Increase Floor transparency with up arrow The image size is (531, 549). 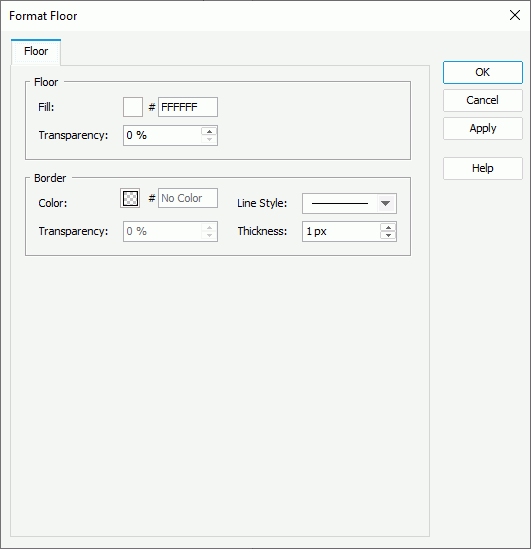point(209,131)
